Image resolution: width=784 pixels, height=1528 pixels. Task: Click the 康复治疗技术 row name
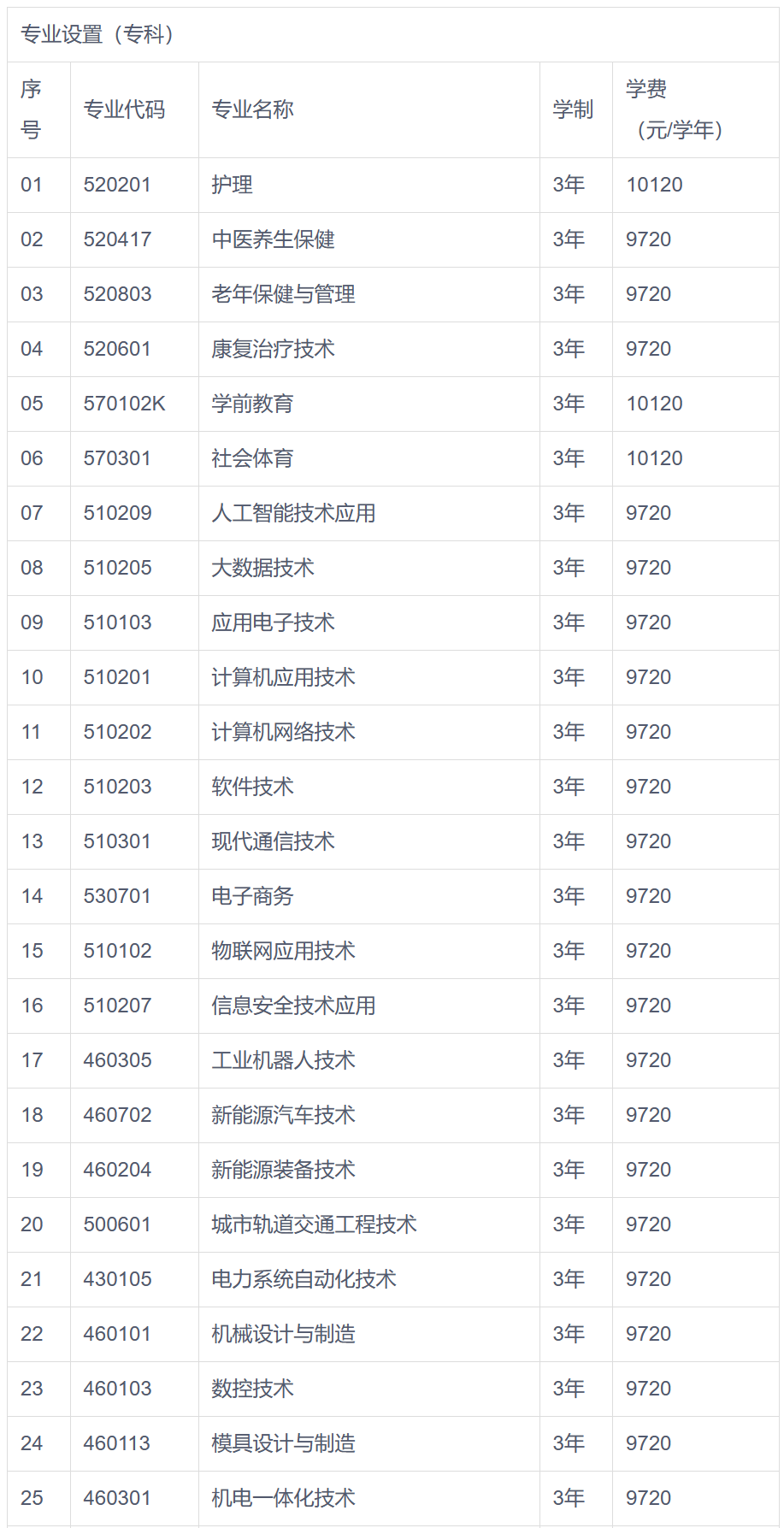[273, 349]
